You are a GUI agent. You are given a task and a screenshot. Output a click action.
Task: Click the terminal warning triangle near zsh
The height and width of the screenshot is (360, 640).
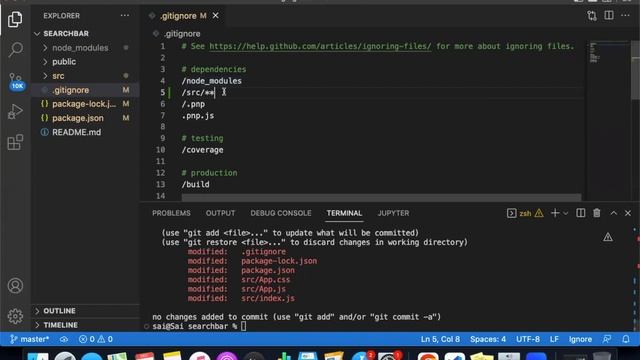[x=539, y=213]
